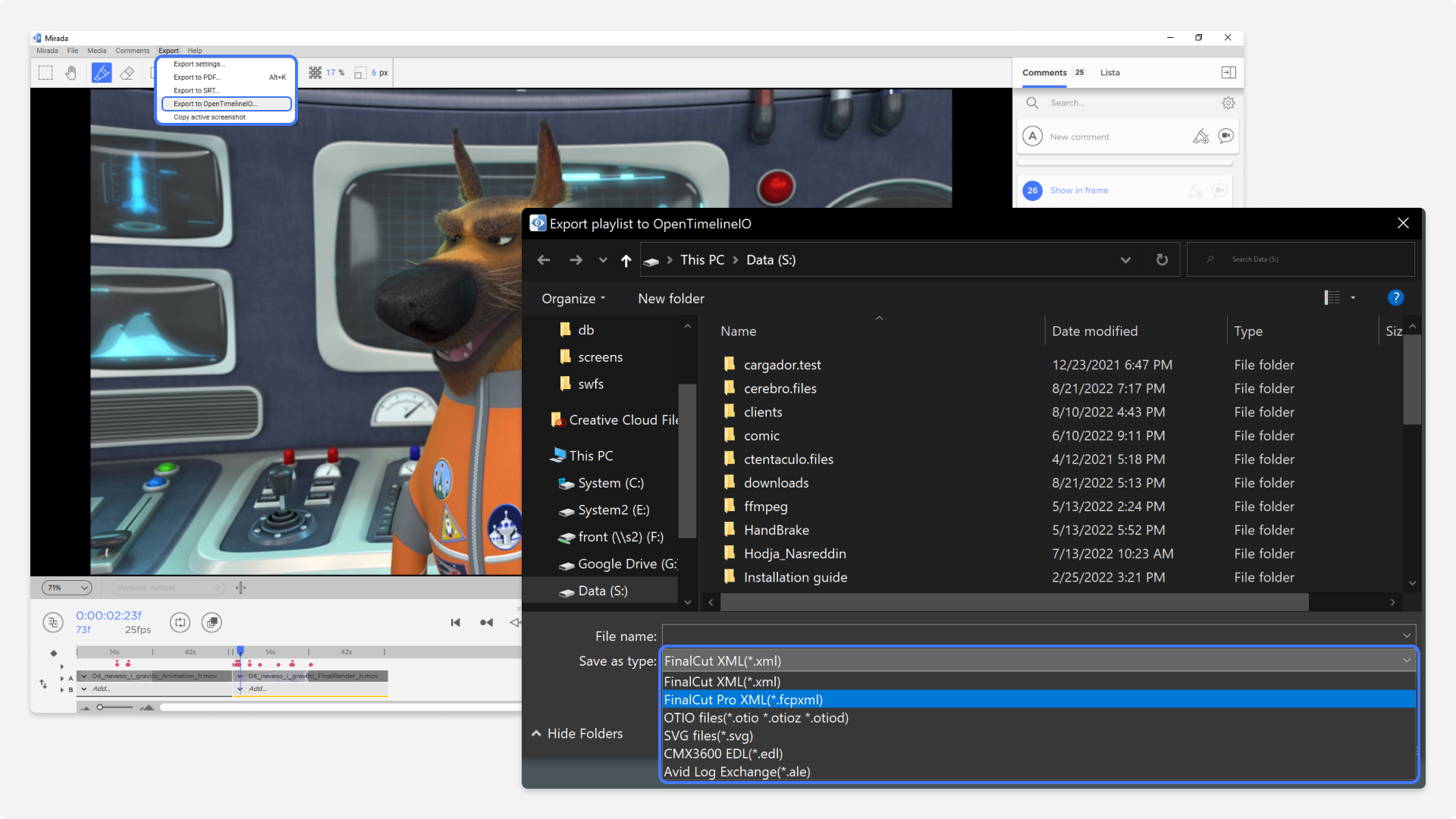Screen dimensions: 1456x819
Task: Click the file list horizontal scrollbar
Action: point(1014,602)
